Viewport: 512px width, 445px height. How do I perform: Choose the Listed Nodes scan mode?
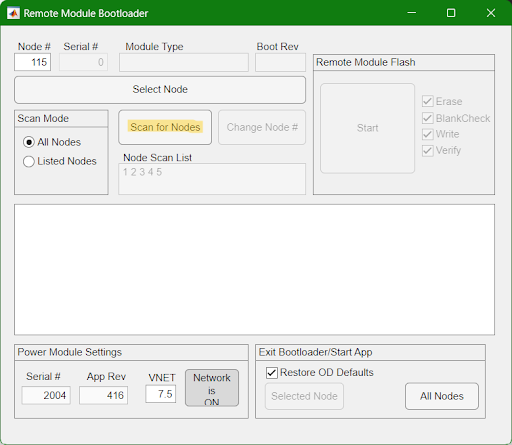(x=29, y=161)
